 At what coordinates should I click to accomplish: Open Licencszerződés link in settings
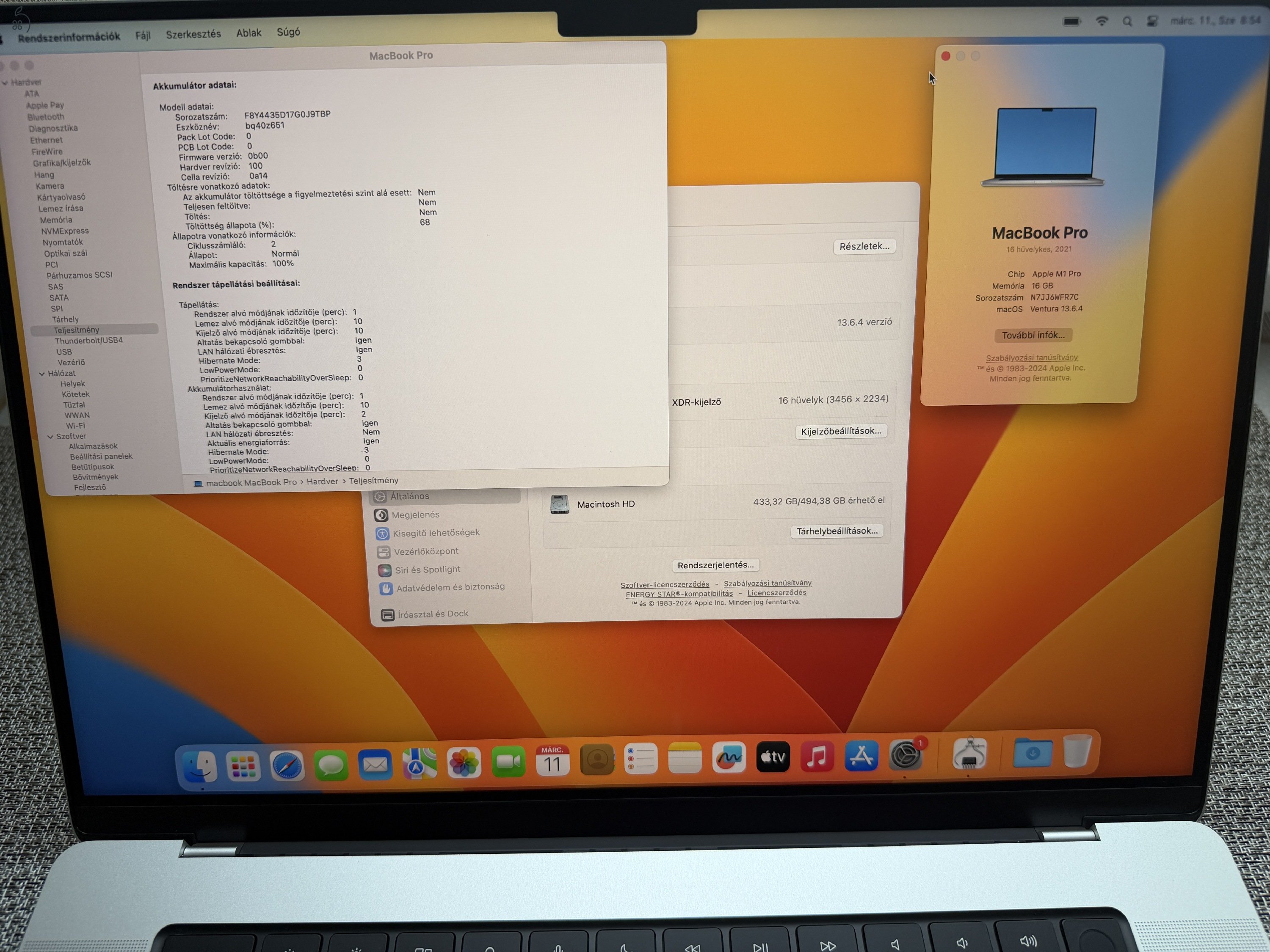(777, 593)
